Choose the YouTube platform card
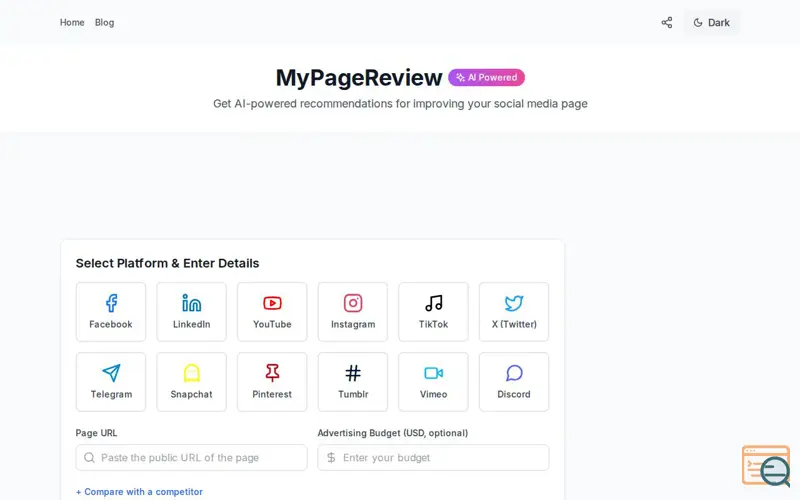800x500 pixels. click(x=272, y=312)
